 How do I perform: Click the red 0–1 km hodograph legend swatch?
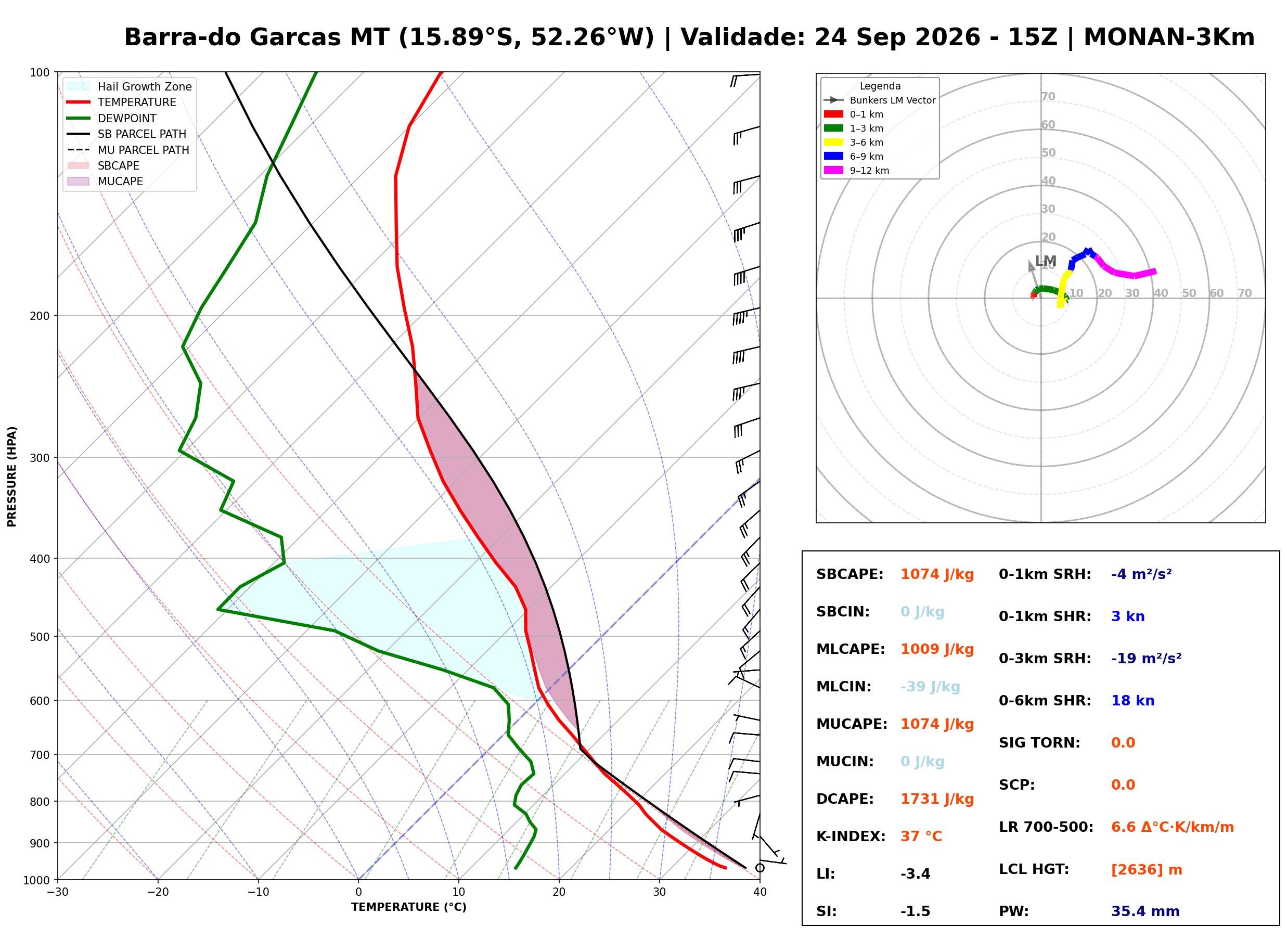click(x=833, y=114)
